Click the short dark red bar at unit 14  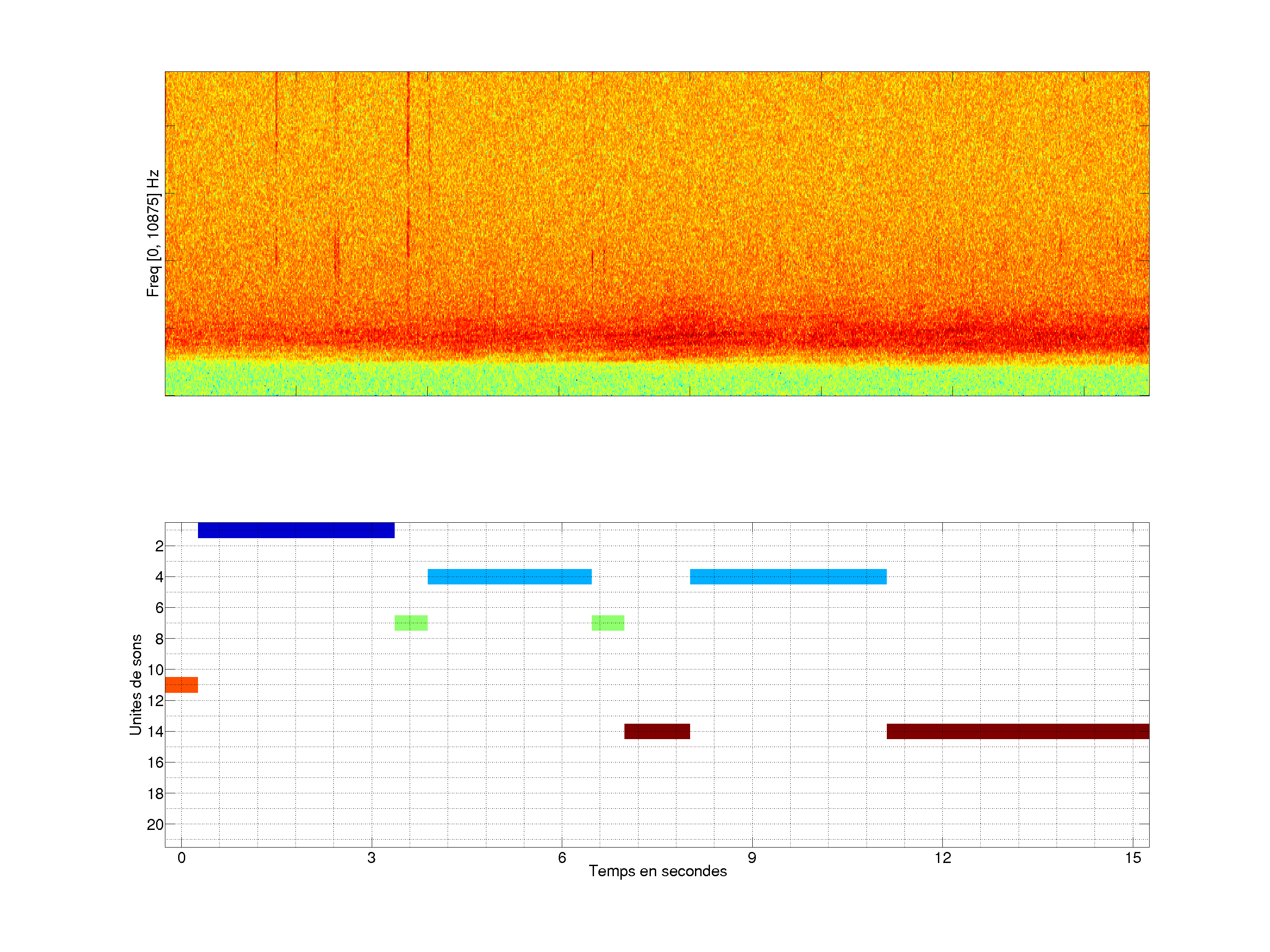pyautogui.click(x=657, y=732)
